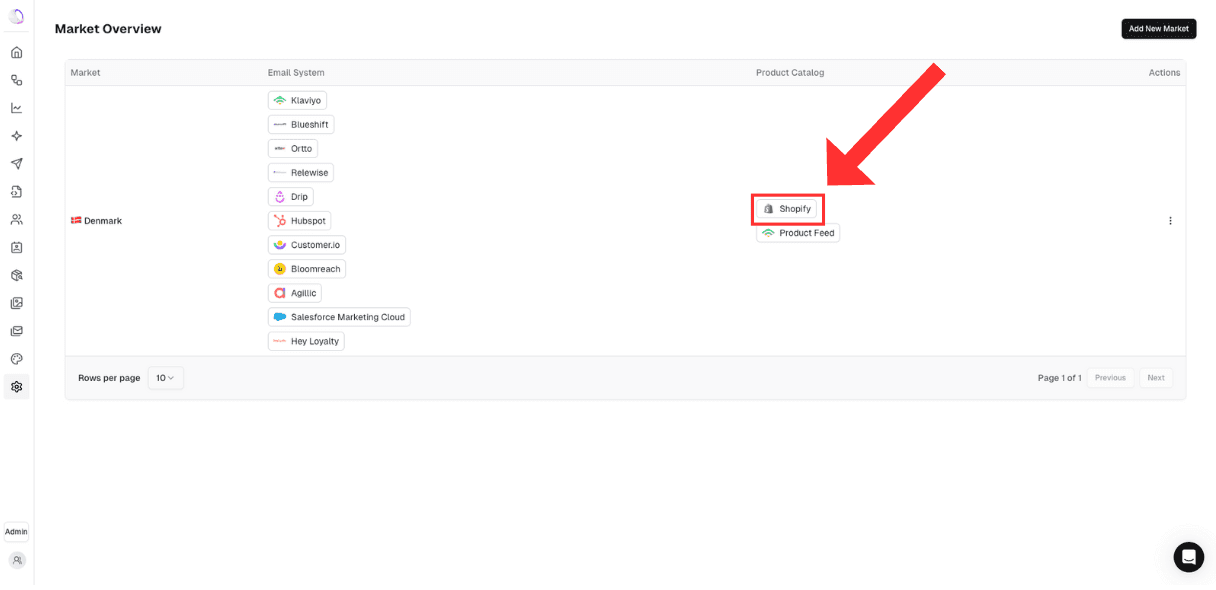Click the Admin badge in sidebar
Viewport: 1216px width, 590px height.
coord(16,532)
